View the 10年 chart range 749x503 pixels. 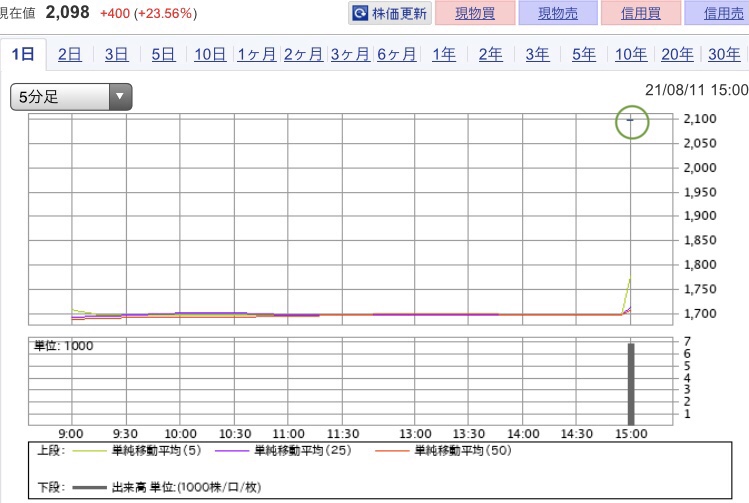coord(631,54)
